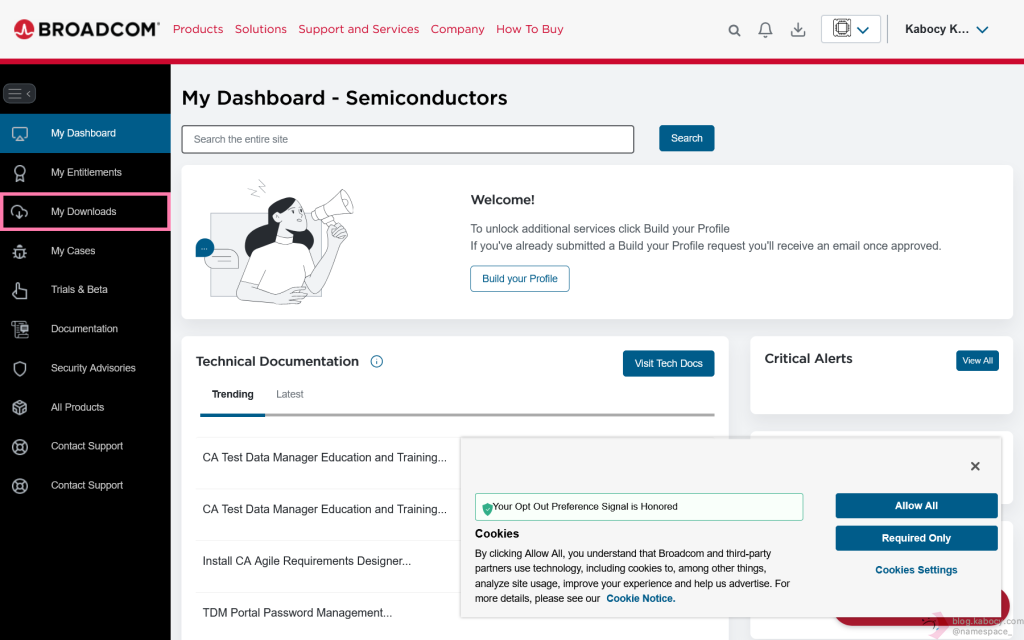Select My Downloads in the sidebar

click(x=84, y=212)
